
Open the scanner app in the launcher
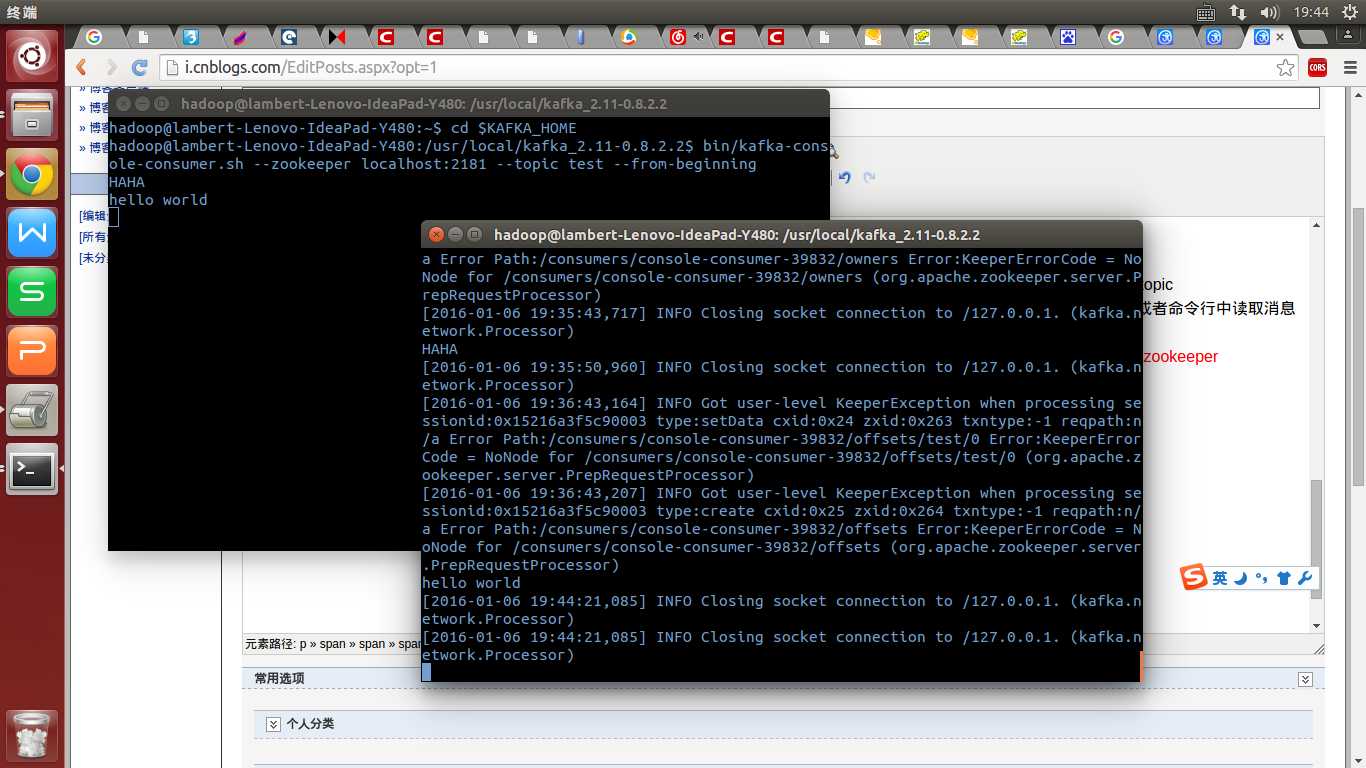pos(32,410)
